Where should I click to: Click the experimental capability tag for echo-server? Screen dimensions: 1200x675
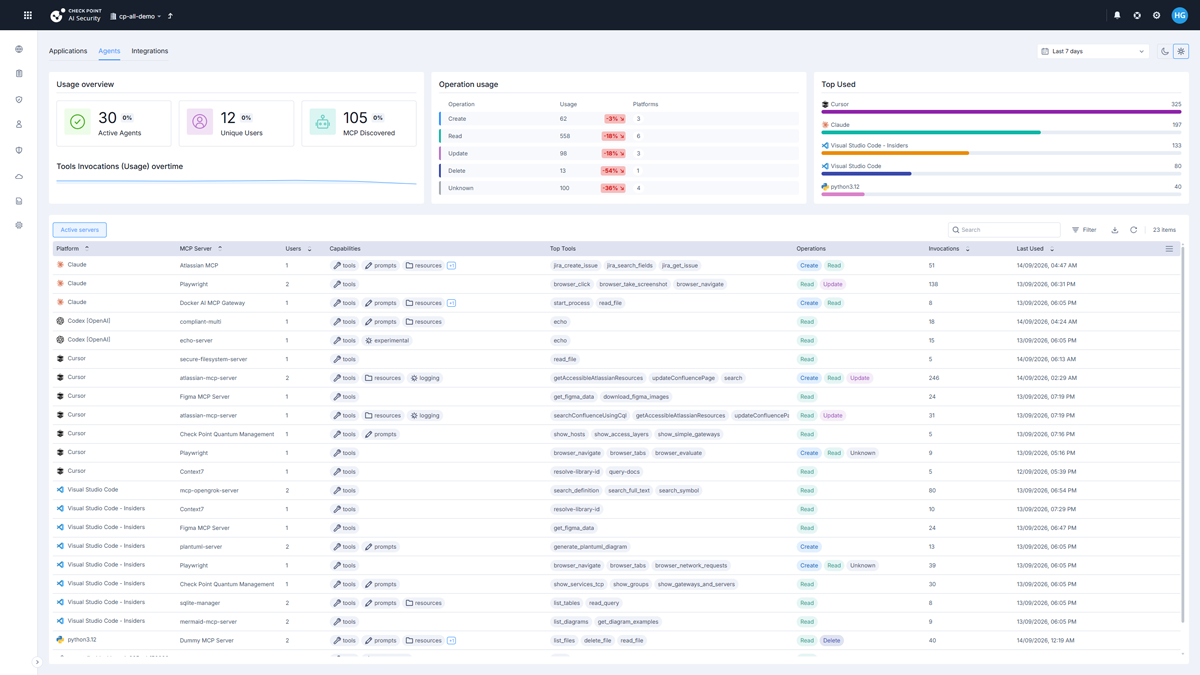(x=387, y=340)
